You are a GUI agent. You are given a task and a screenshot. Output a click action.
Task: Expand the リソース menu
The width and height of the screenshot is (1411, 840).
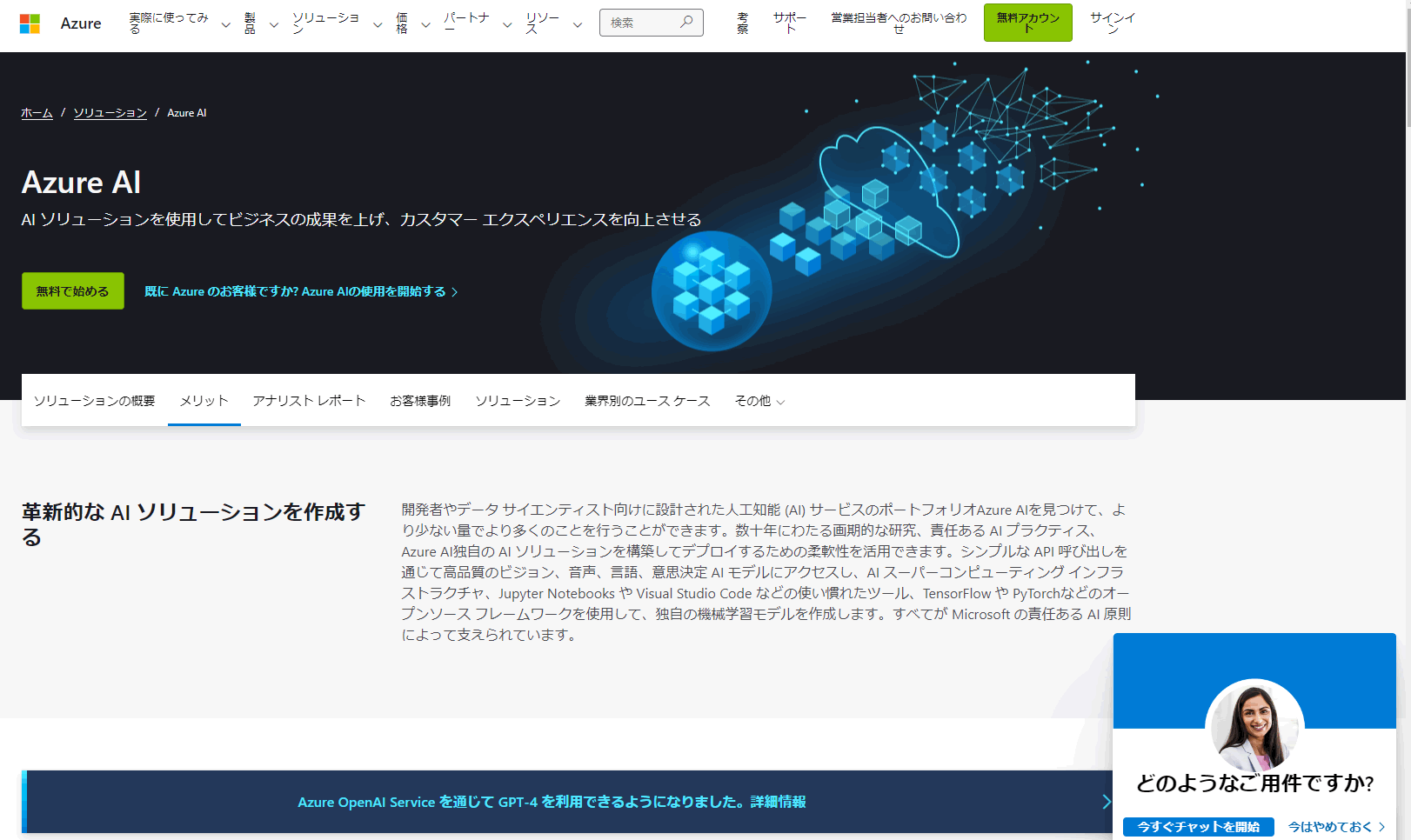(x=553, y=23)
